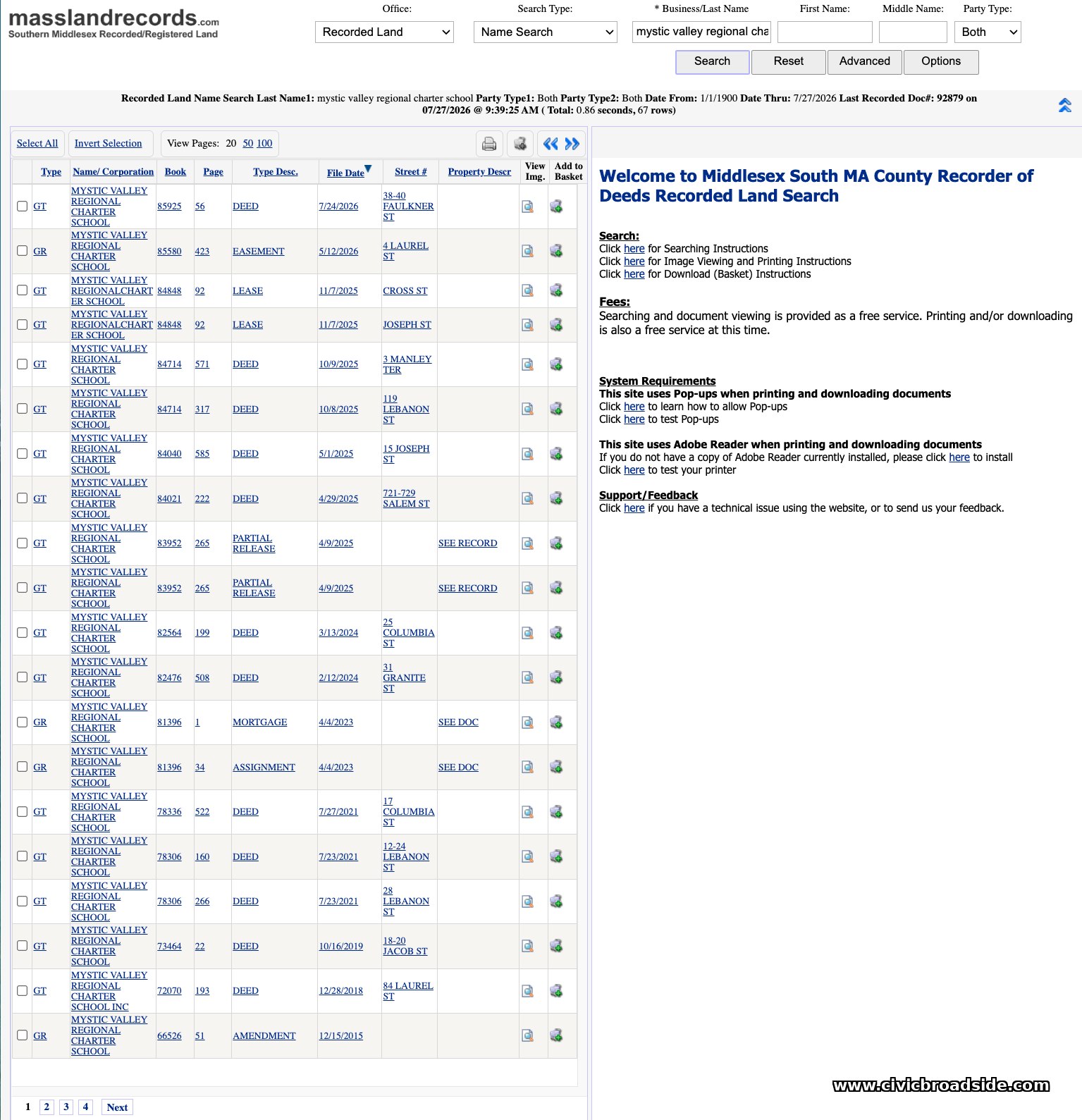
Task: Sort results by Type Desc. column
Action: pyautogui.click(x=275, y=171)
